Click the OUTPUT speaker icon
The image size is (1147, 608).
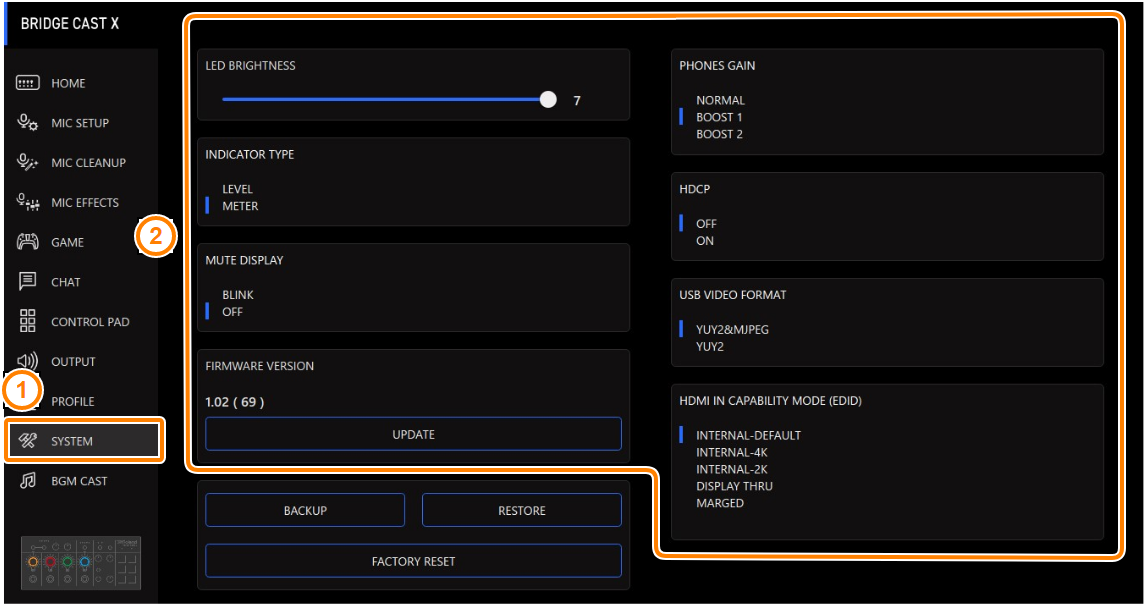[28, 361]
